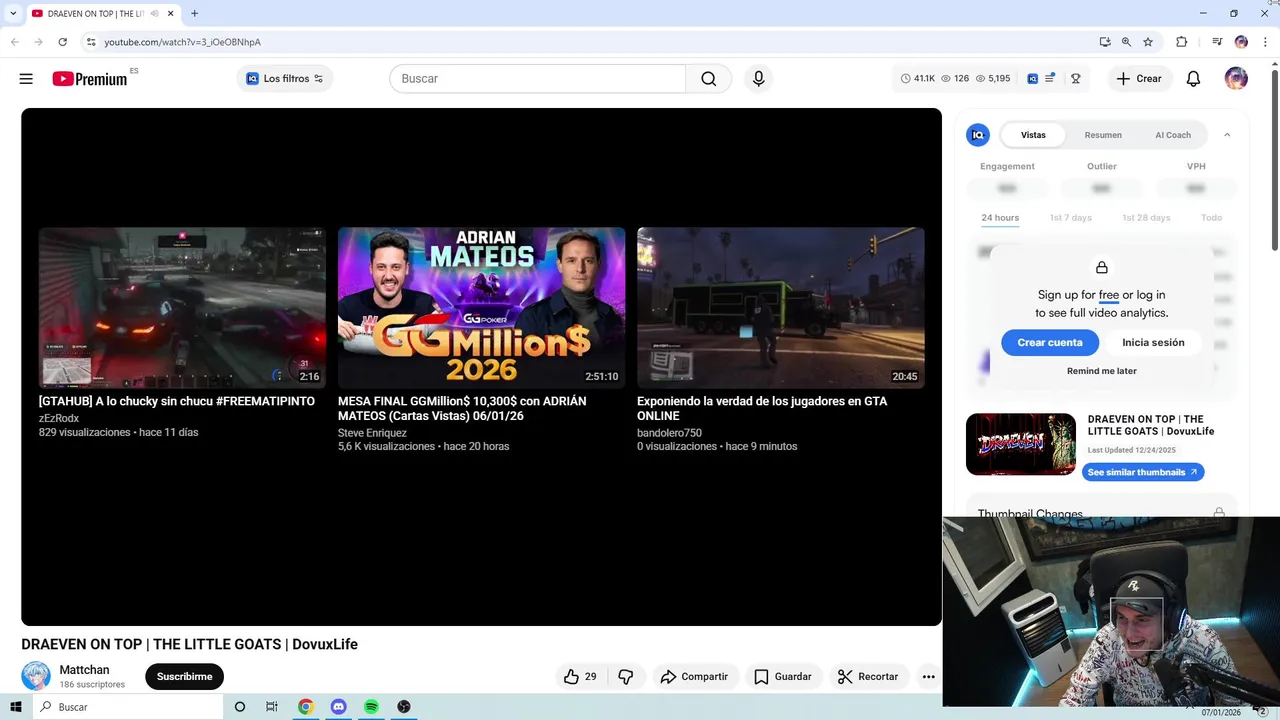This screenshot has width=1280, height=720.
Task: Click title 'MESA FINAL GGMillion$ 10,300$'
Action: point(462,408)
